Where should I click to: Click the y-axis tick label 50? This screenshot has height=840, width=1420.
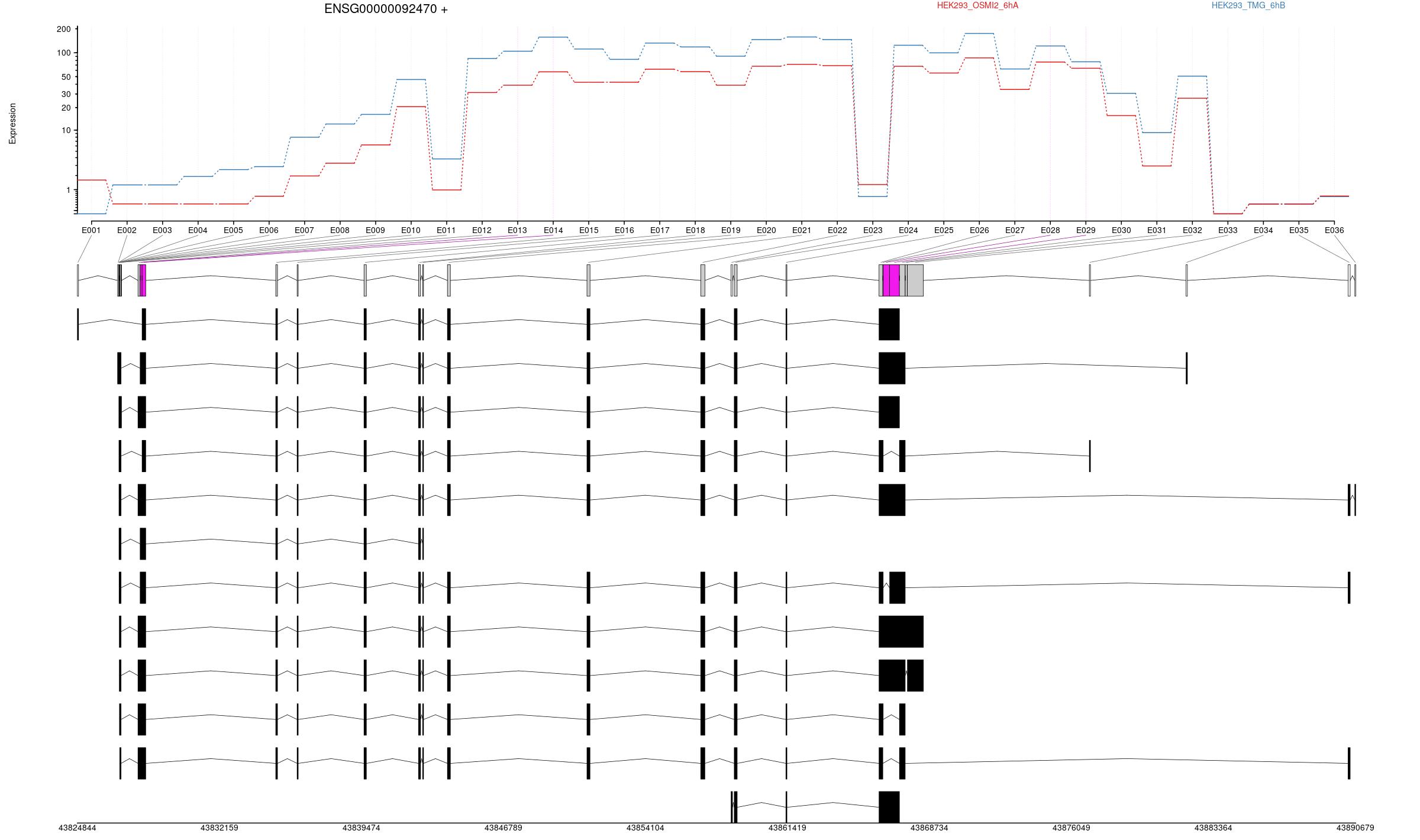coord(66,77)
